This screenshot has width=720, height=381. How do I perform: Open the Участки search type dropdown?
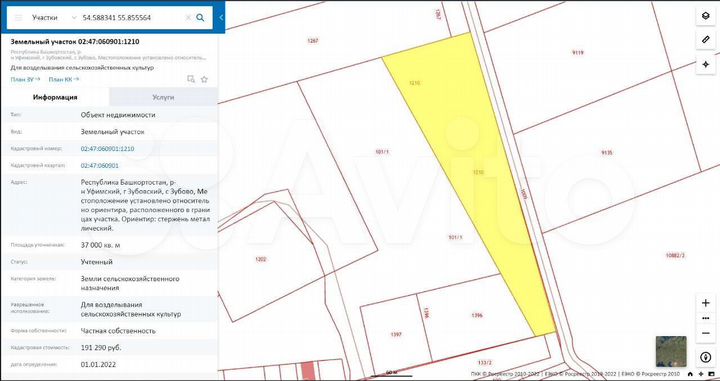[54, 18]
